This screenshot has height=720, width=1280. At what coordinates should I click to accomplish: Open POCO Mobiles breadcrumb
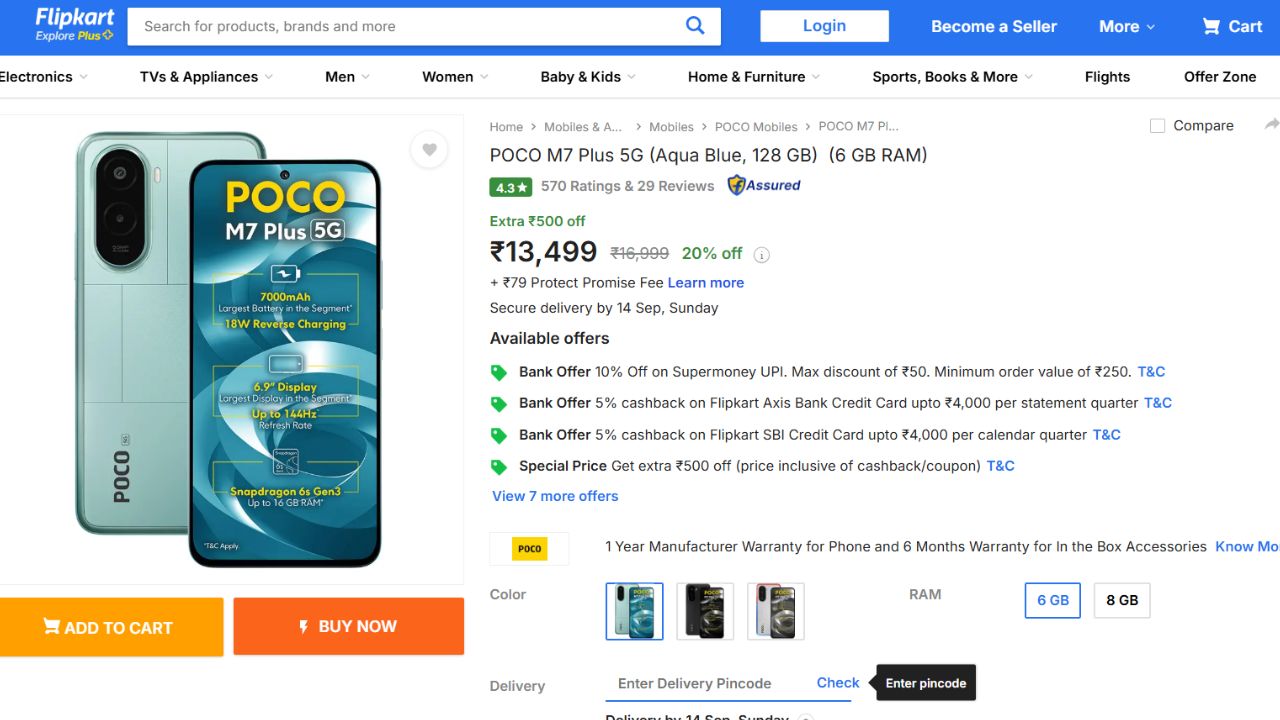756,127
